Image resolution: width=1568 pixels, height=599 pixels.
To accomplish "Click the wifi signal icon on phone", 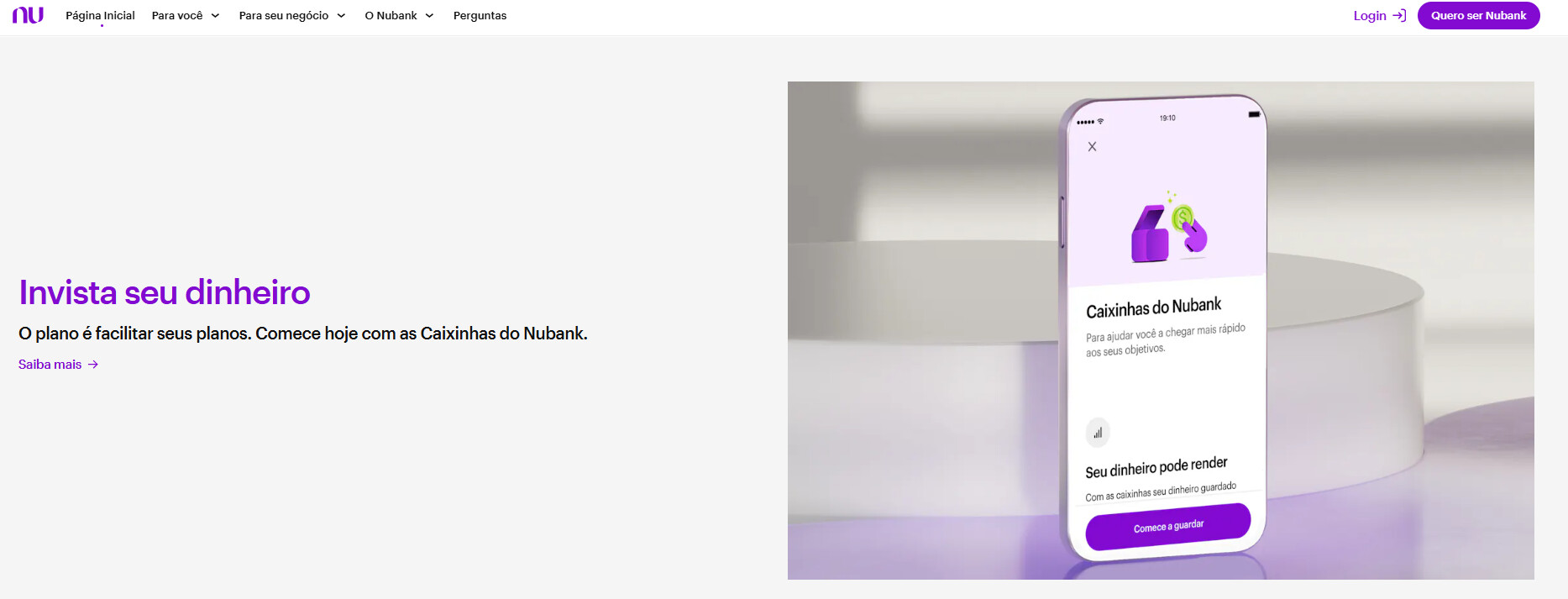I will tap(1100, 122).
